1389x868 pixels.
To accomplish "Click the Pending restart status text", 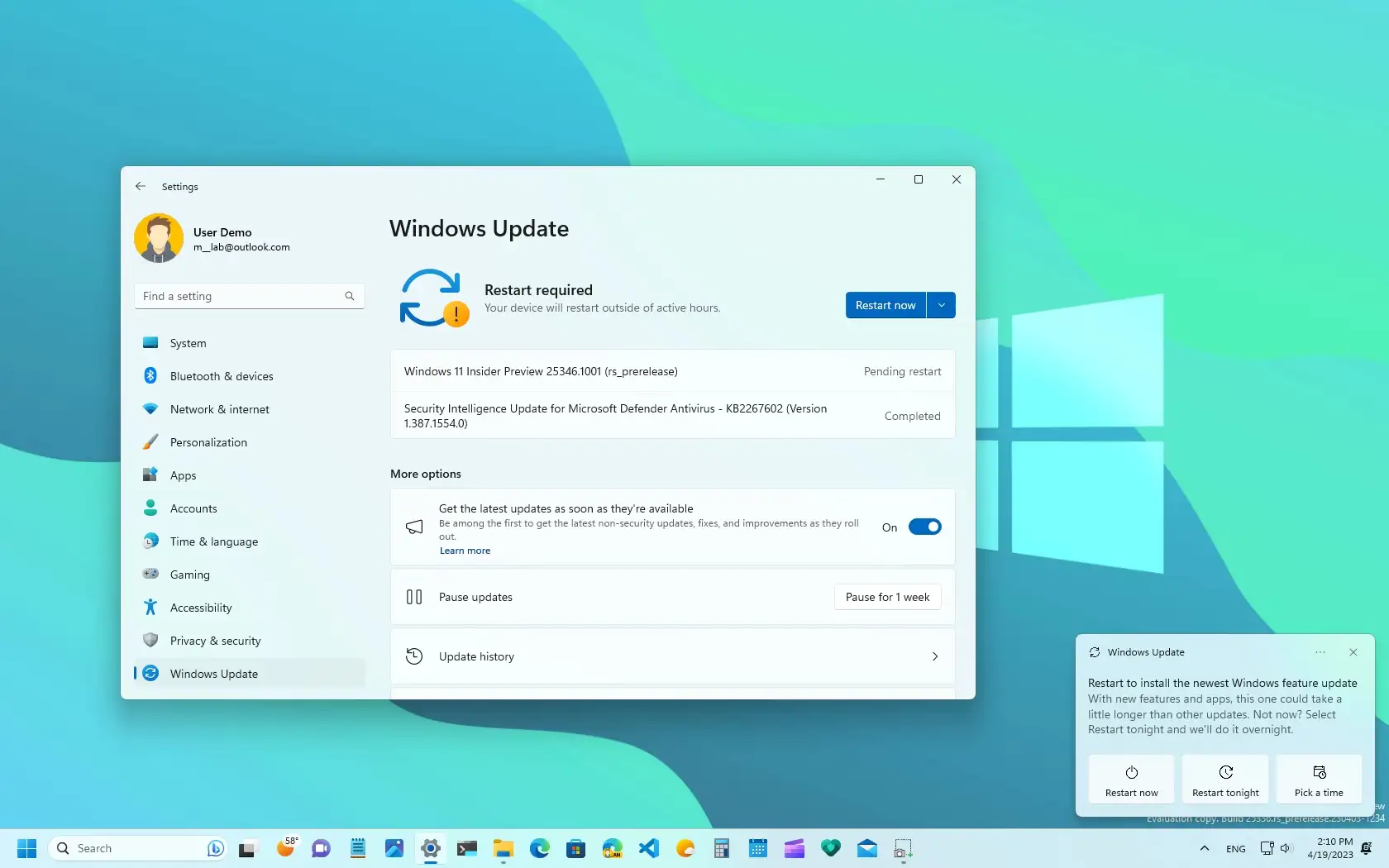I will (902, 371).
